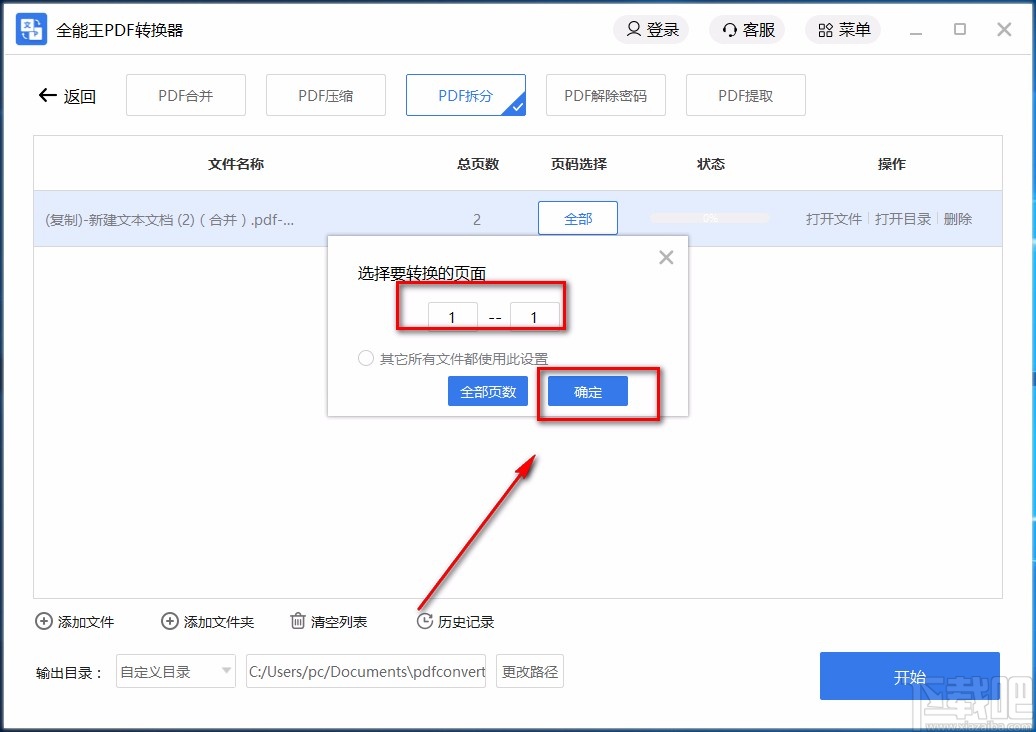Click the 清空列表 trash icon

pos(297,621)
